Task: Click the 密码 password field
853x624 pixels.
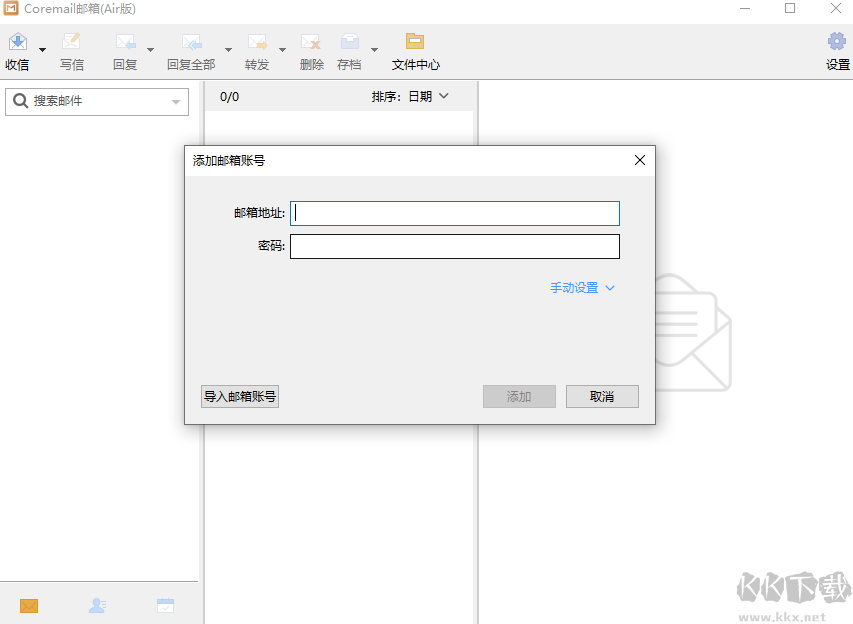Action: 454,246
